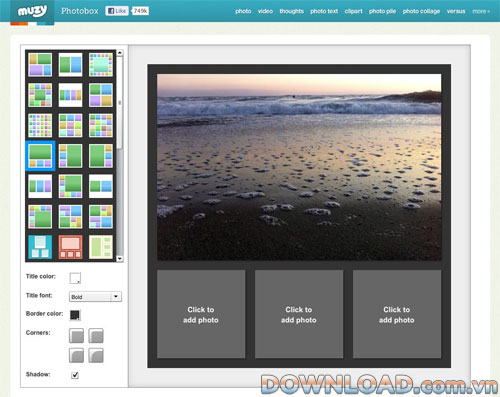The width and height of the screenshot is (500, 397).
Task: Set corners to square (no rounding)
Action: (x=76, y=336)
